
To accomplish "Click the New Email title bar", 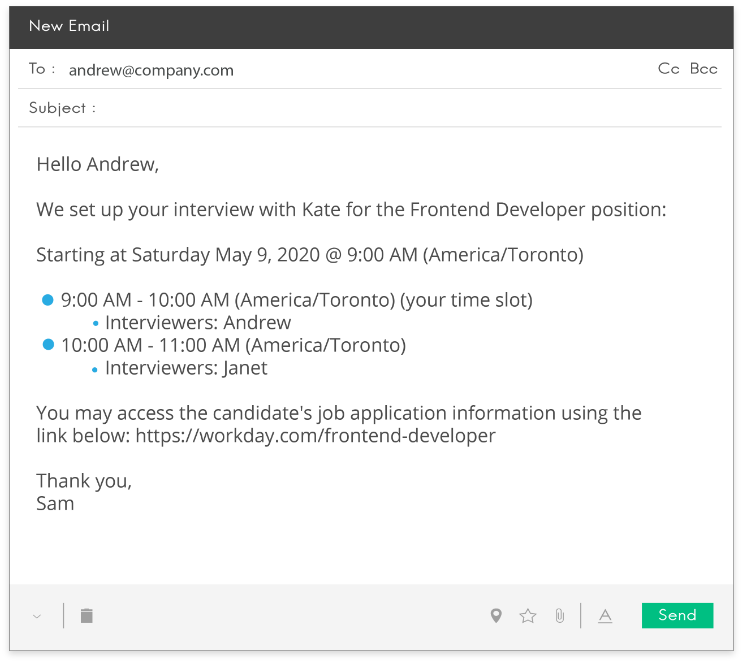I will pos(370,26).
